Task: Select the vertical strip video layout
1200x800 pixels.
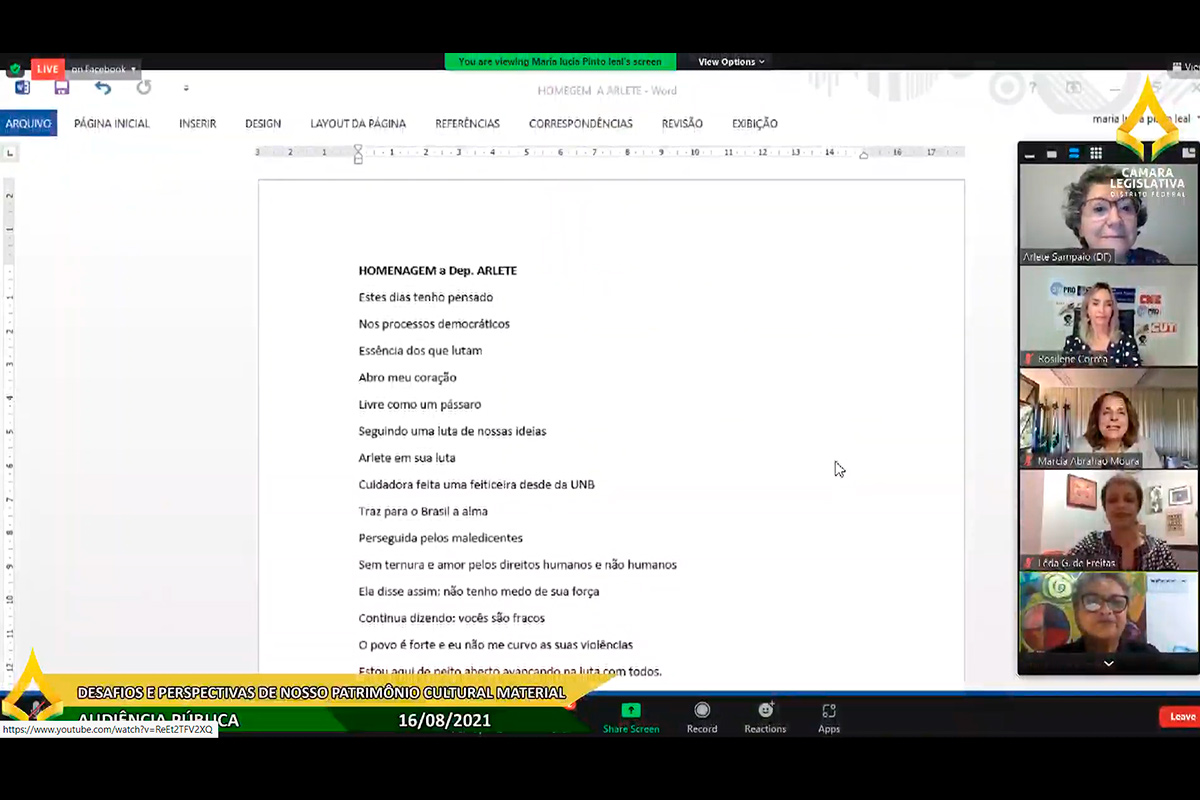Action: [x=1074, y=154]
